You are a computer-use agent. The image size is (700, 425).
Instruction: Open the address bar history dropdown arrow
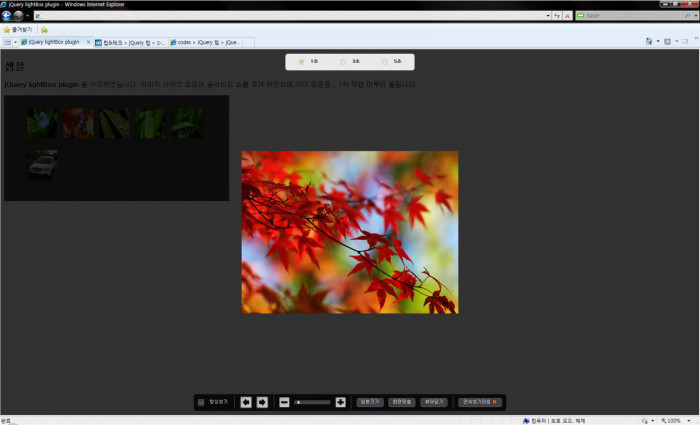tap(547, 16)
